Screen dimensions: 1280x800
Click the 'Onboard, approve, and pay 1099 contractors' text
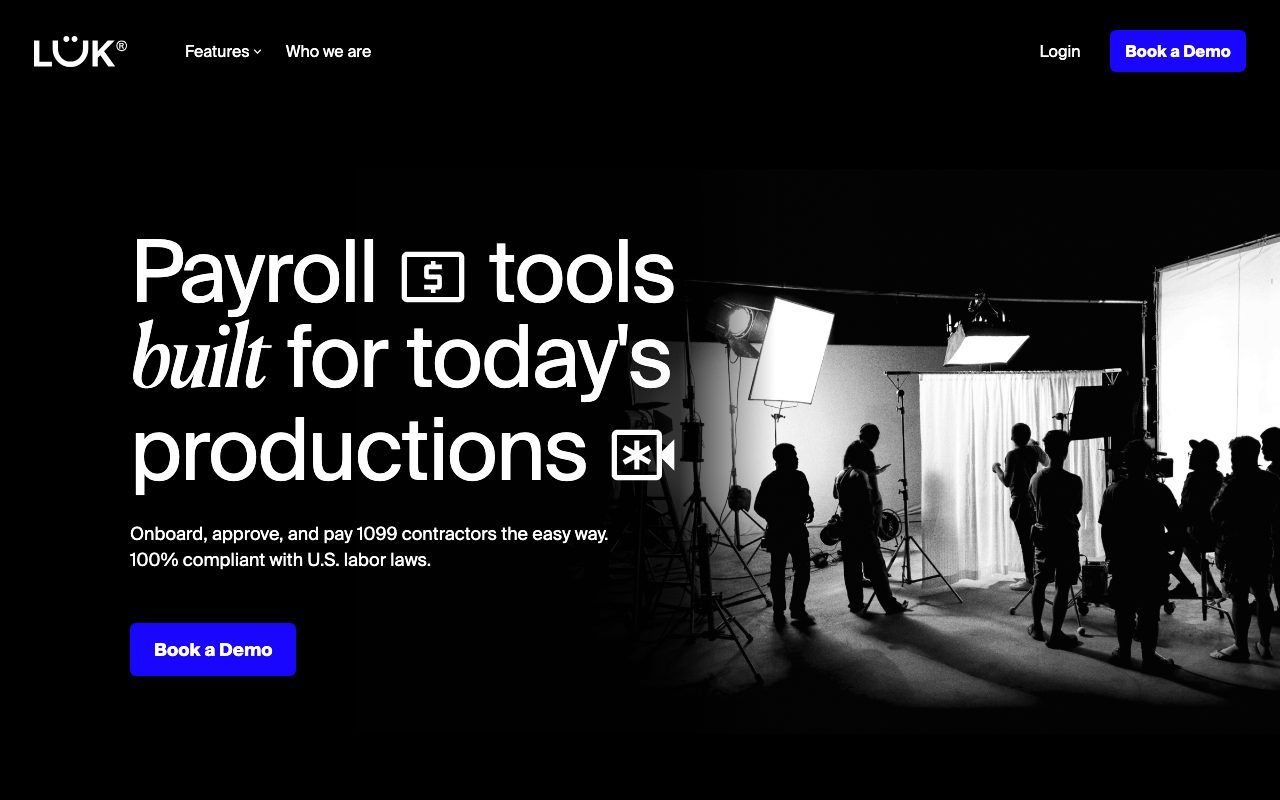click(x=369, y=534)
